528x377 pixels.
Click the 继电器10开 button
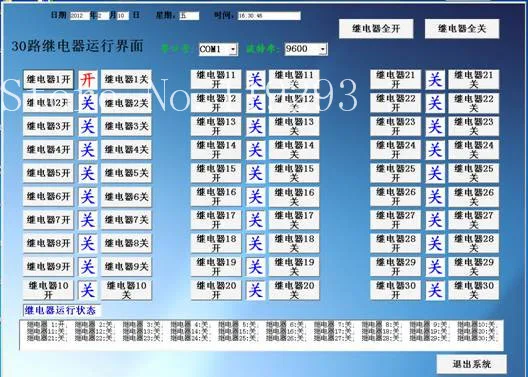48,290
